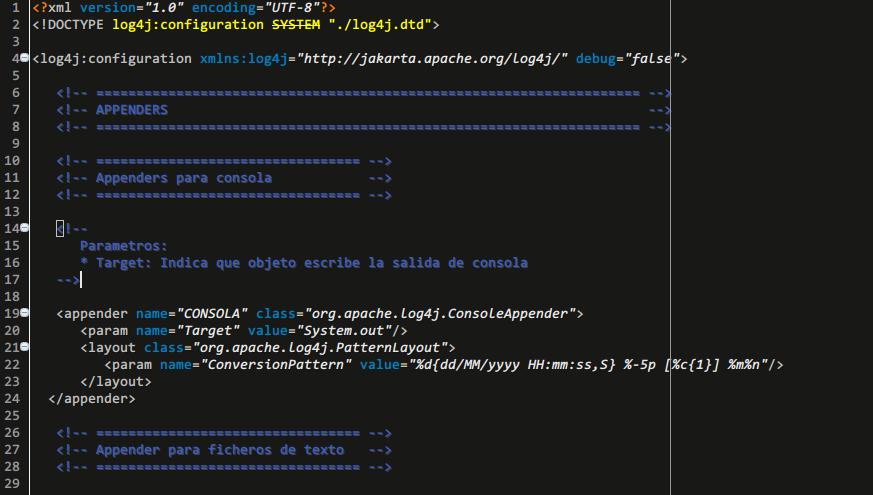Click line number 13 in the gutter
The image size is (873, 495).
12,212
